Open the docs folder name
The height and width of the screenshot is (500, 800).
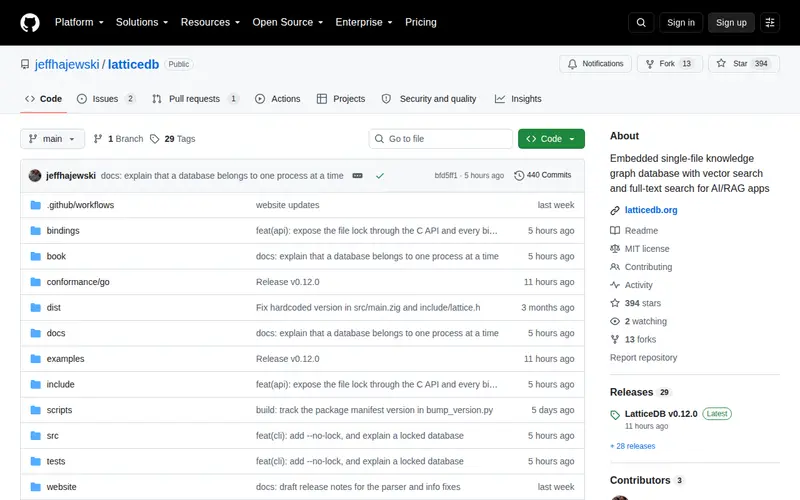56,333
